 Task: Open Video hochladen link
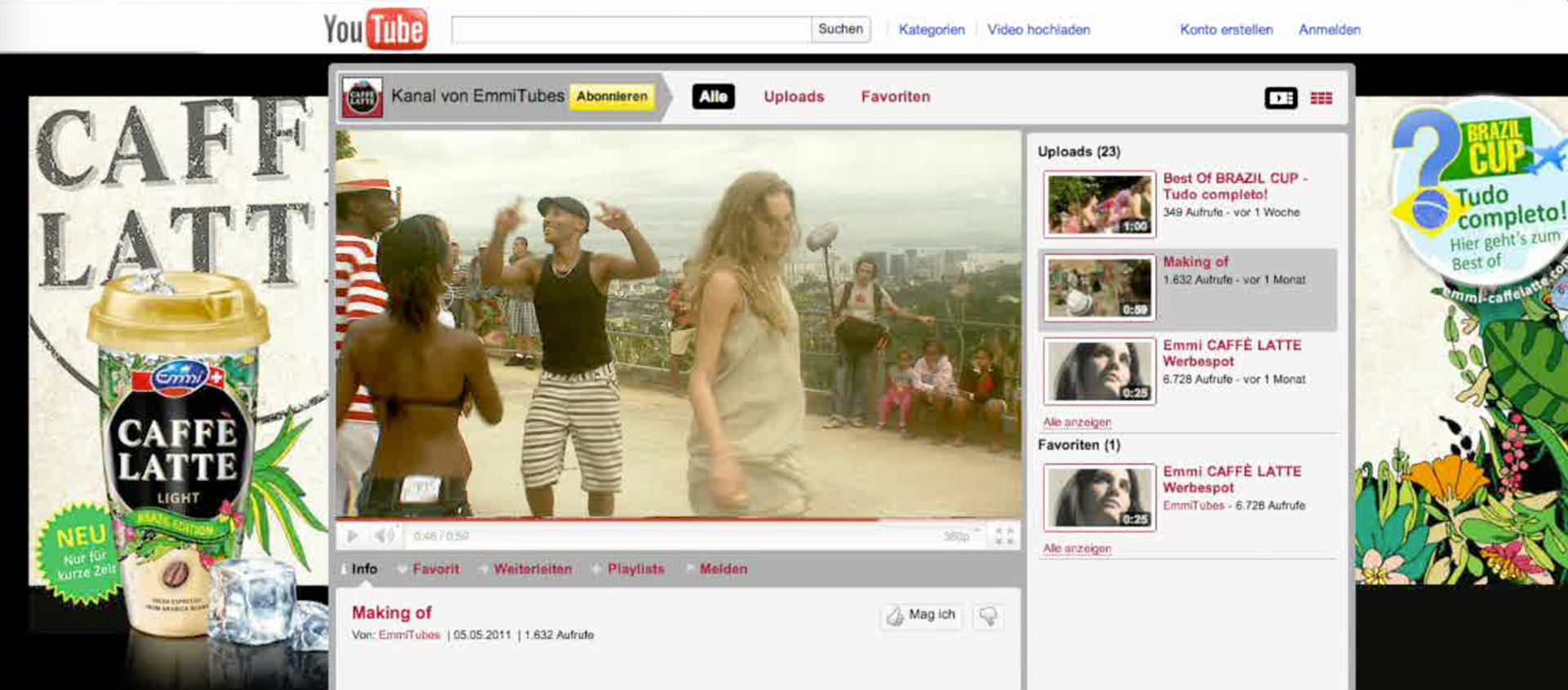point(1038,29)
